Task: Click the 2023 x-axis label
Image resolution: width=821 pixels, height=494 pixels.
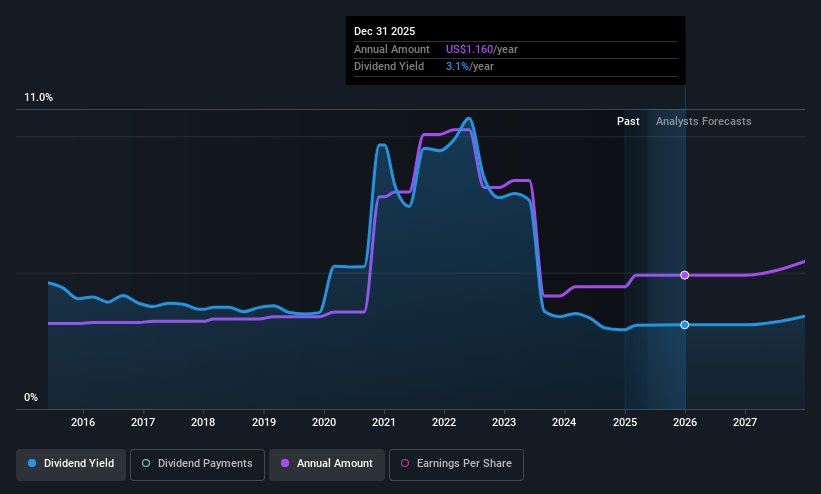Action: click(504, 422)
